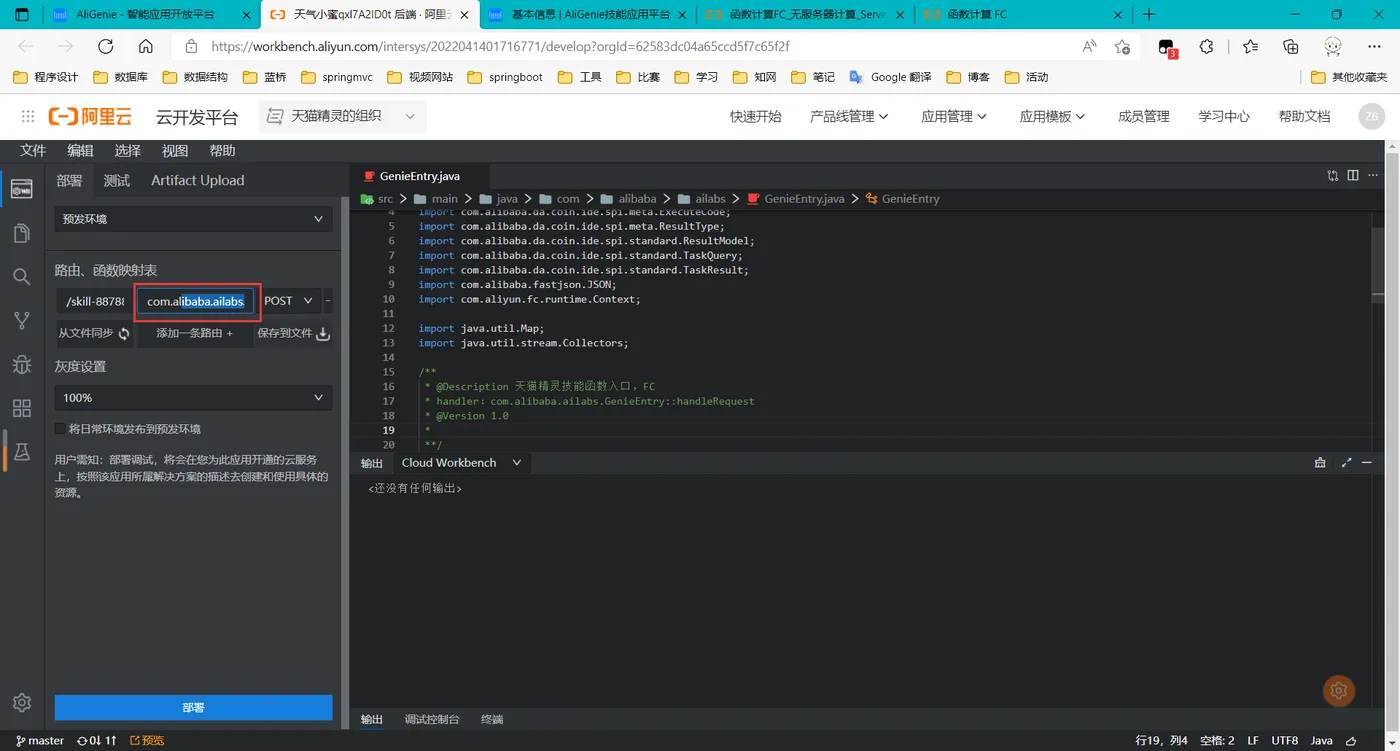Screen dimensions: 1400x751
Task: Open the browser extensions puzzle icon
Action: [x=1207, y=47]
